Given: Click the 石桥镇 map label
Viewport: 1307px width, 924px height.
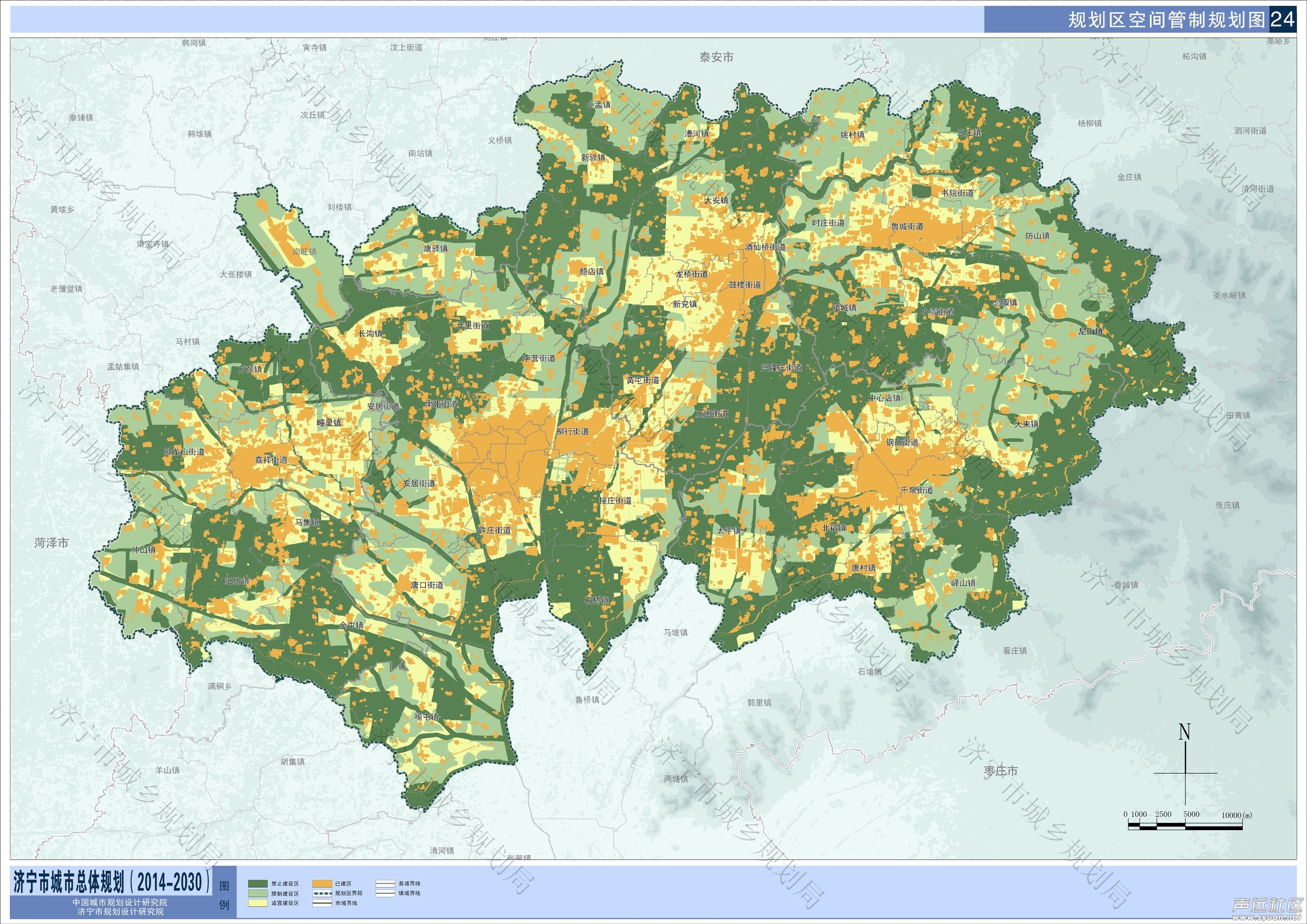Looking at the screenshot, I should coord(596,600).
